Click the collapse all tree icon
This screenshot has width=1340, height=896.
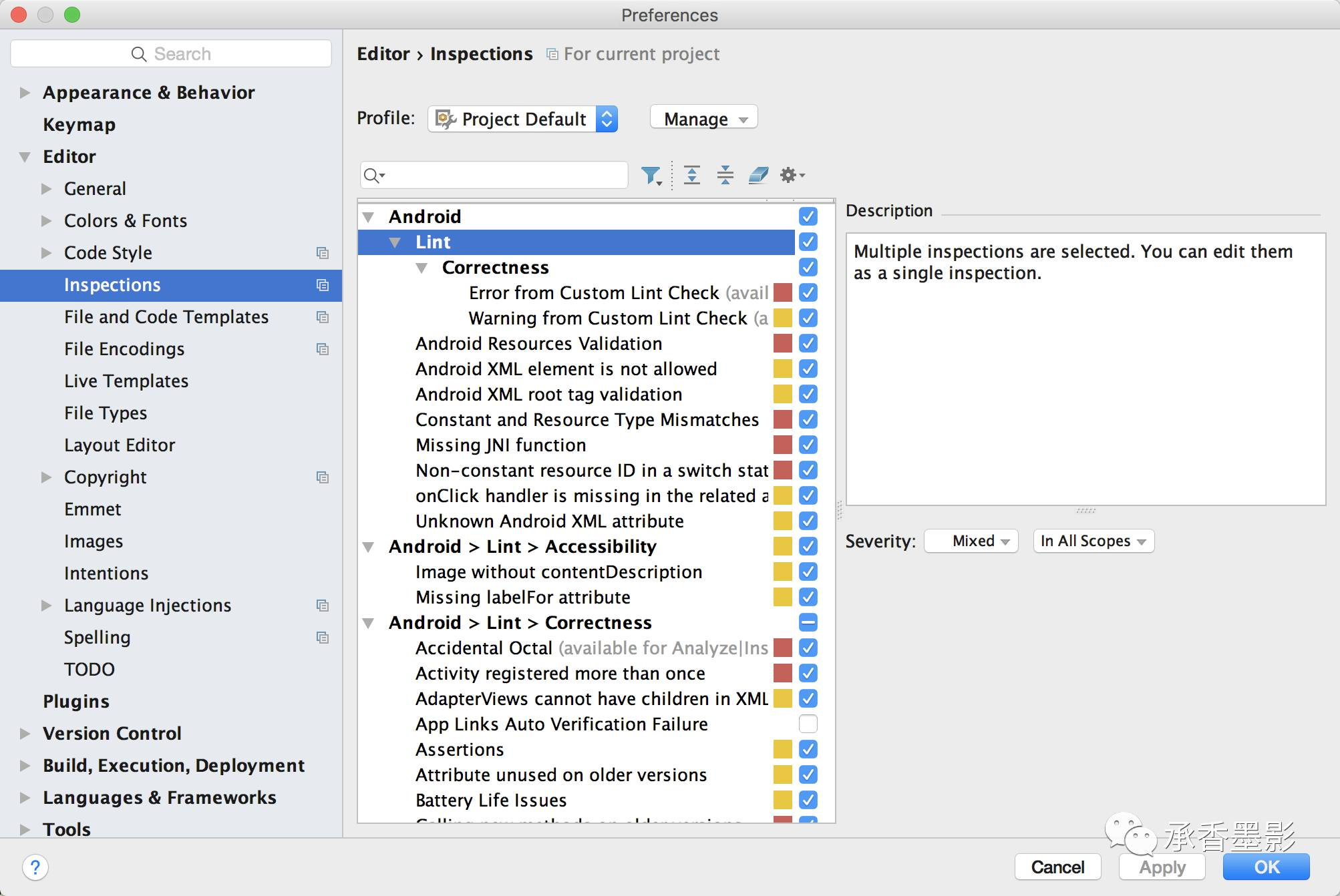point(725,175)
